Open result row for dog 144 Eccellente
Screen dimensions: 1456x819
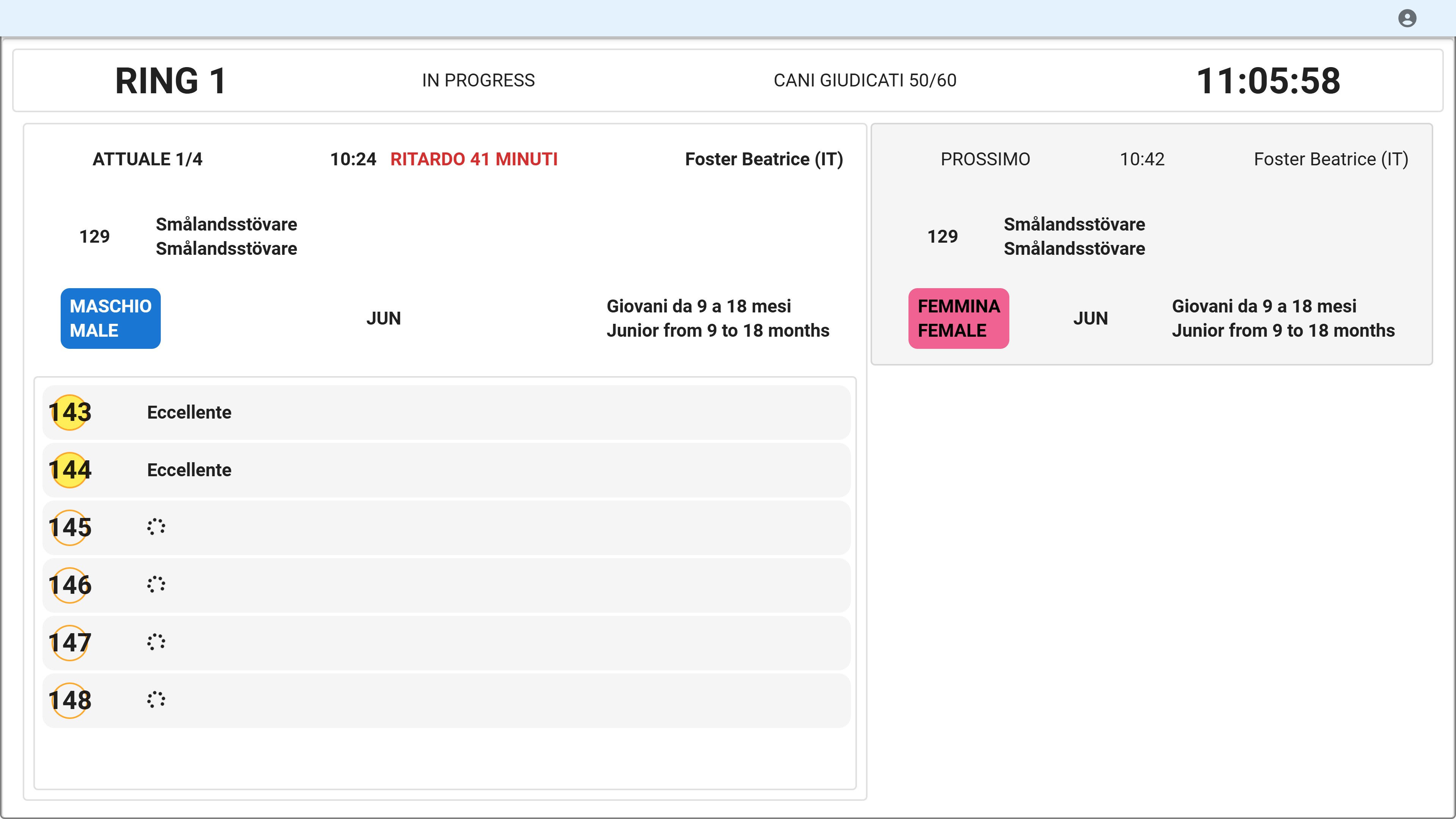447,470
